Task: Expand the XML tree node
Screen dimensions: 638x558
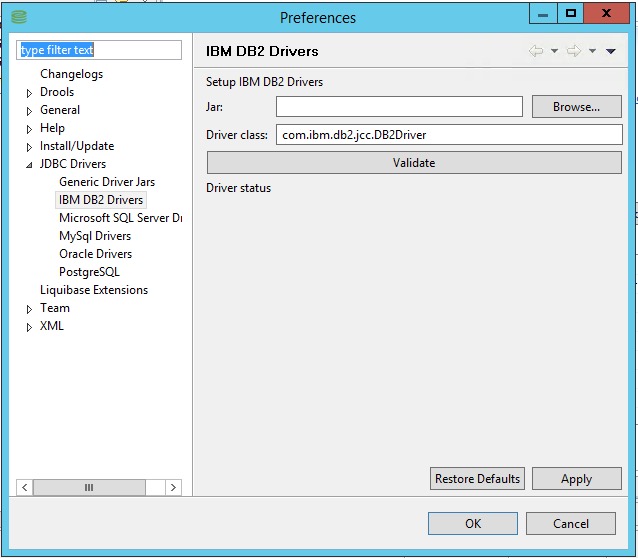Action: pos(29,327)
